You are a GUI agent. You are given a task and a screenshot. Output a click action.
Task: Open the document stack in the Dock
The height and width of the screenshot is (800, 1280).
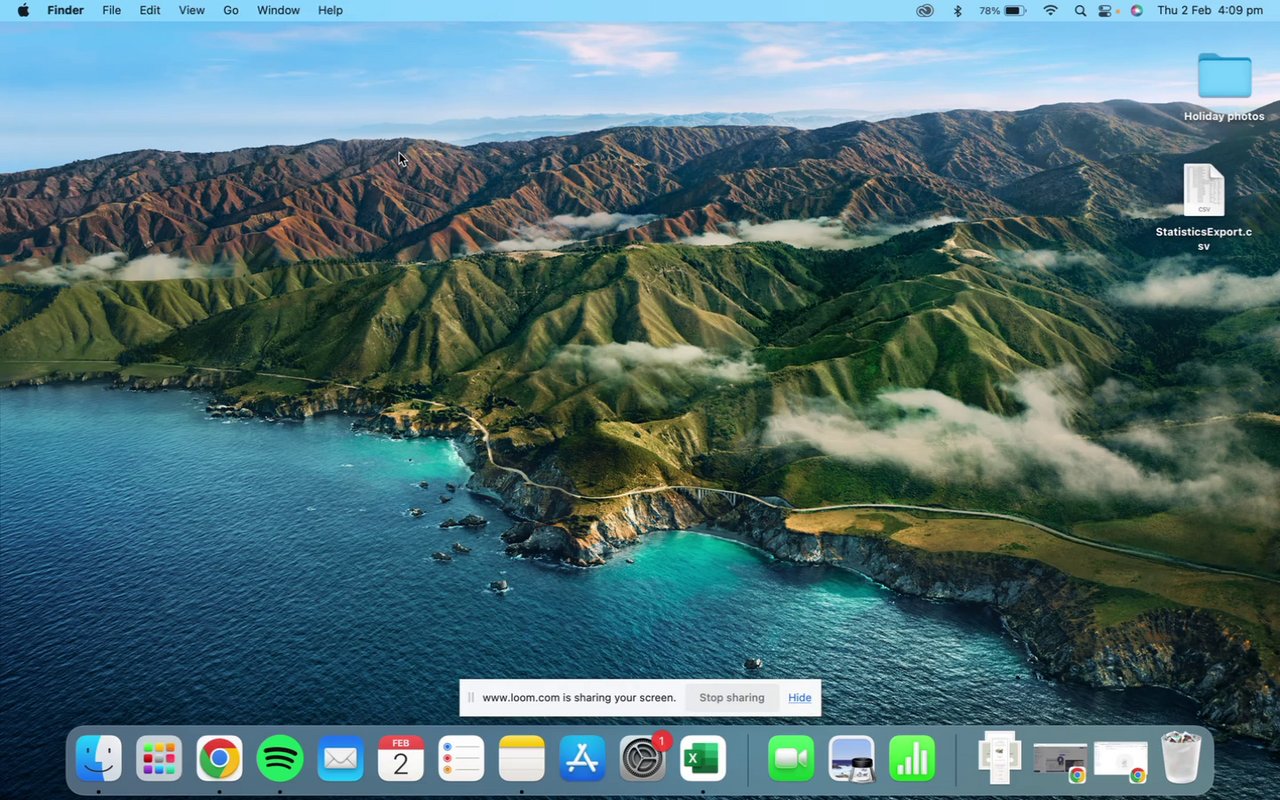click(x=999, y=758)
